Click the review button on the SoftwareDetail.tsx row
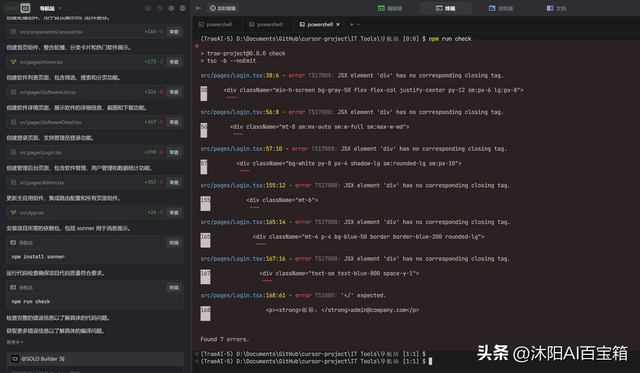The width and height of the screenshot is (640, 373). pyautogui.click(x=174, y=122)
